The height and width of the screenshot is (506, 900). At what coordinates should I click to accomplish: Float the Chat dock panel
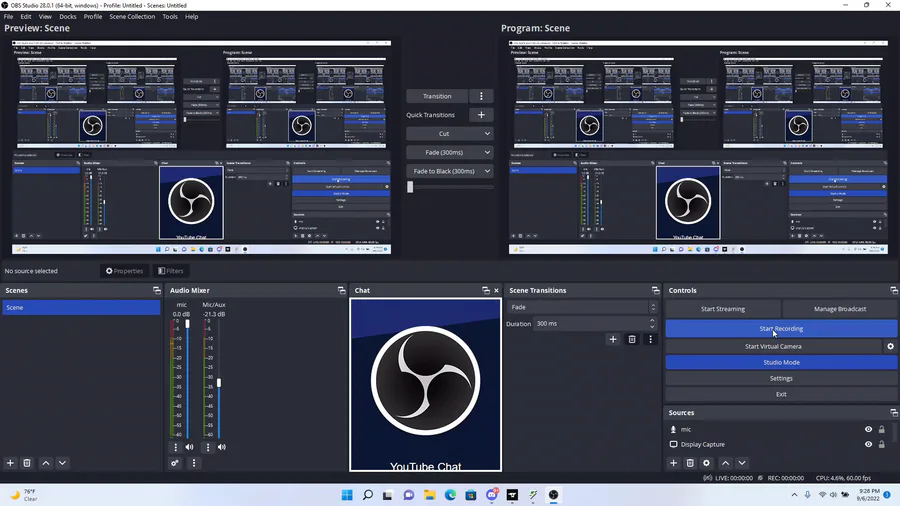486,290
